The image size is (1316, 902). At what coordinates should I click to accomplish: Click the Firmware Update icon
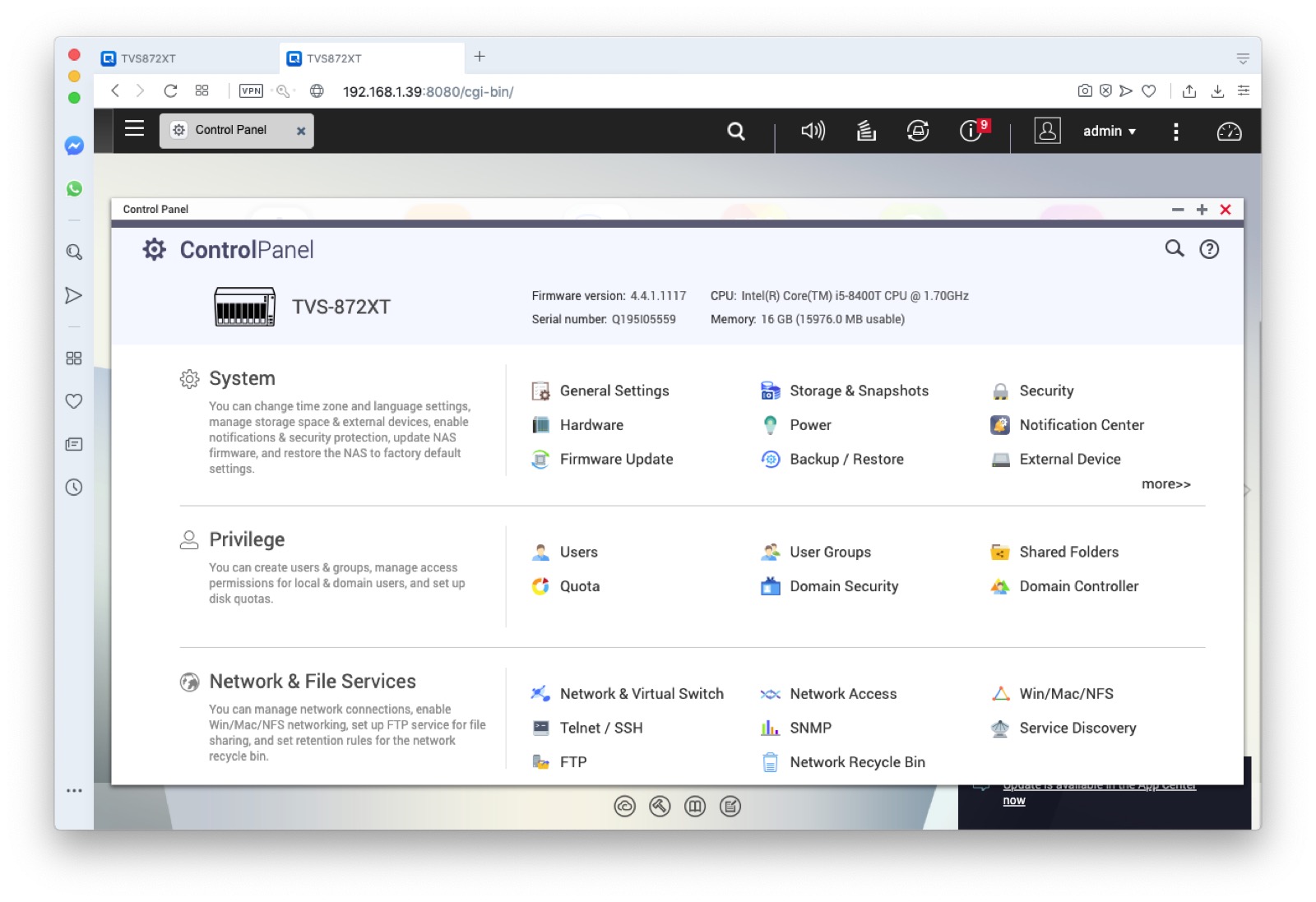click(540, 460)
